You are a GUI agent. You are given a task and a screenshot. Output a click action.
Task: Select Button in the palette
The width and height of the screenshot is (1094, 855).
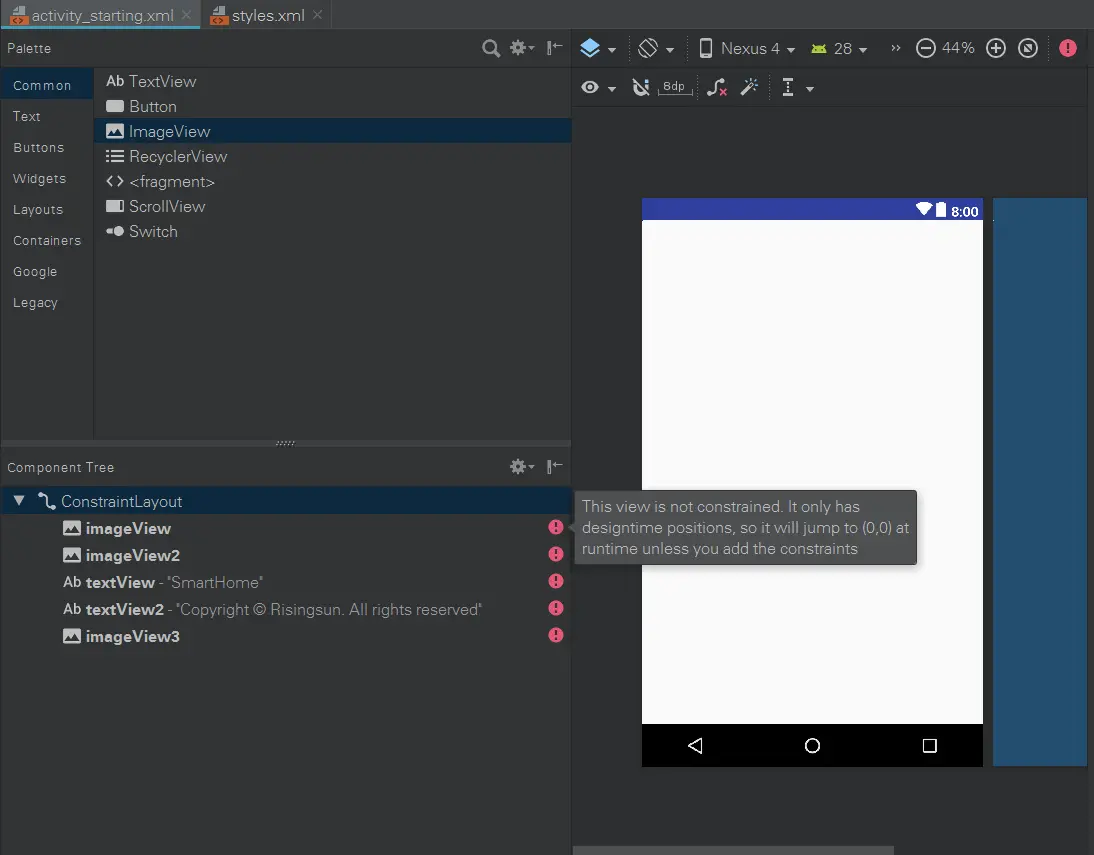coord(333,106)
